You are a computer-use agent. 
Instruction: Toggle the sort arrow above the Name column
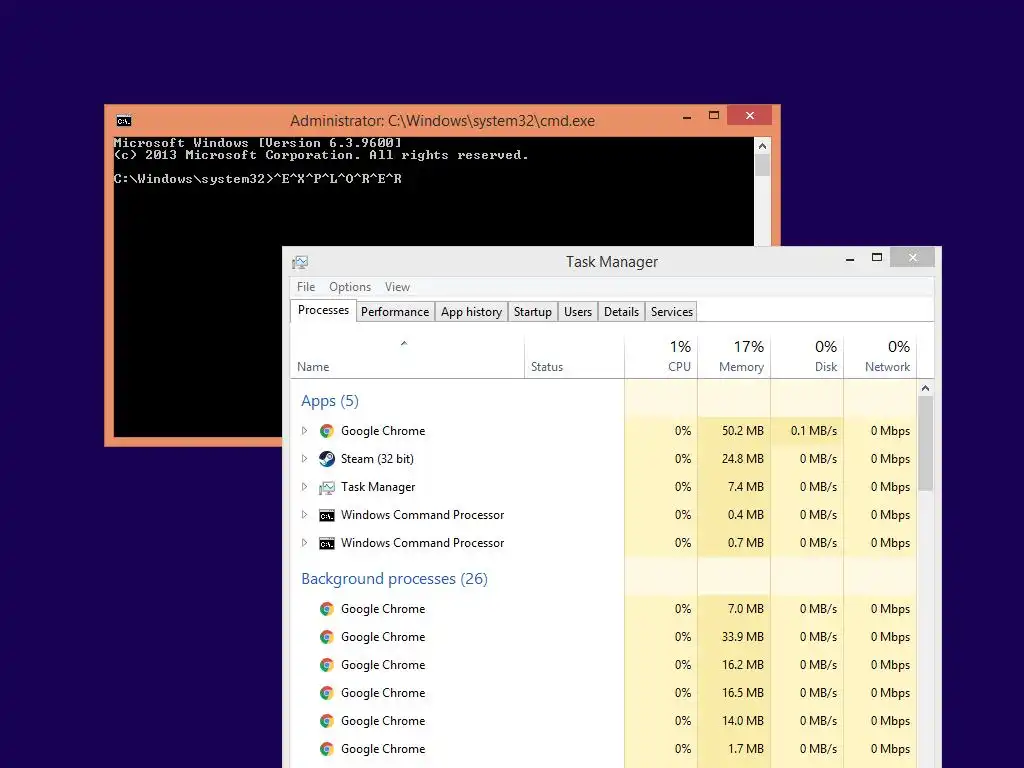coord(404,344)
